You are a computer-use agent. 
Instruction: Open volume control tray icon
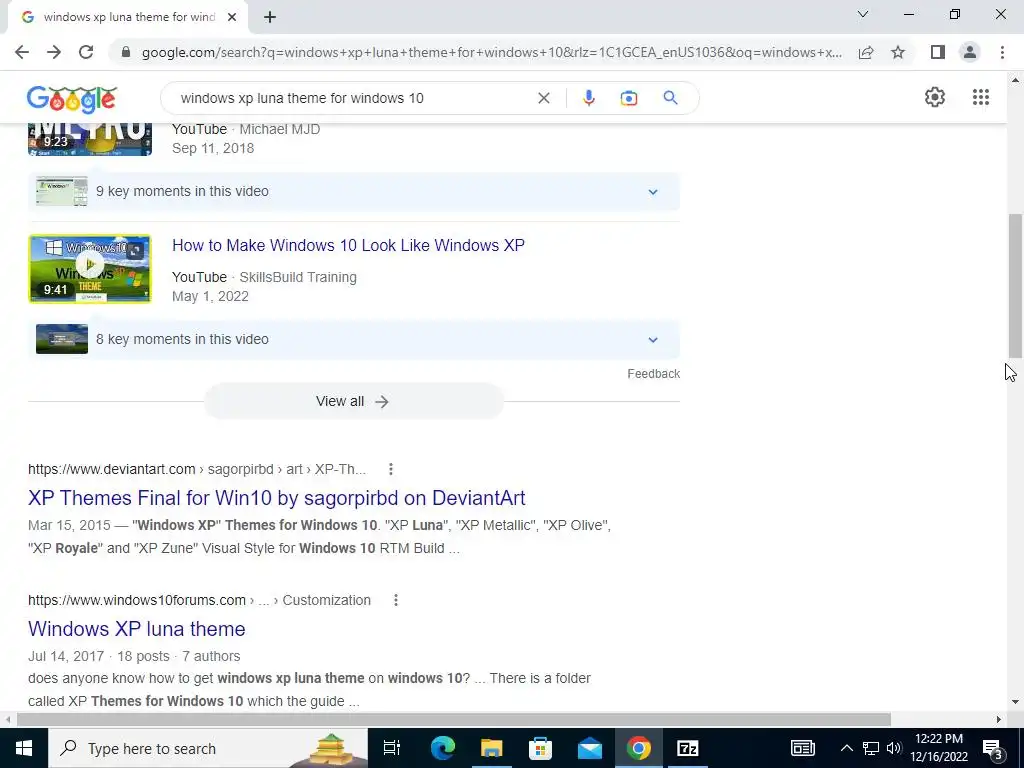[x=894, y=748]
